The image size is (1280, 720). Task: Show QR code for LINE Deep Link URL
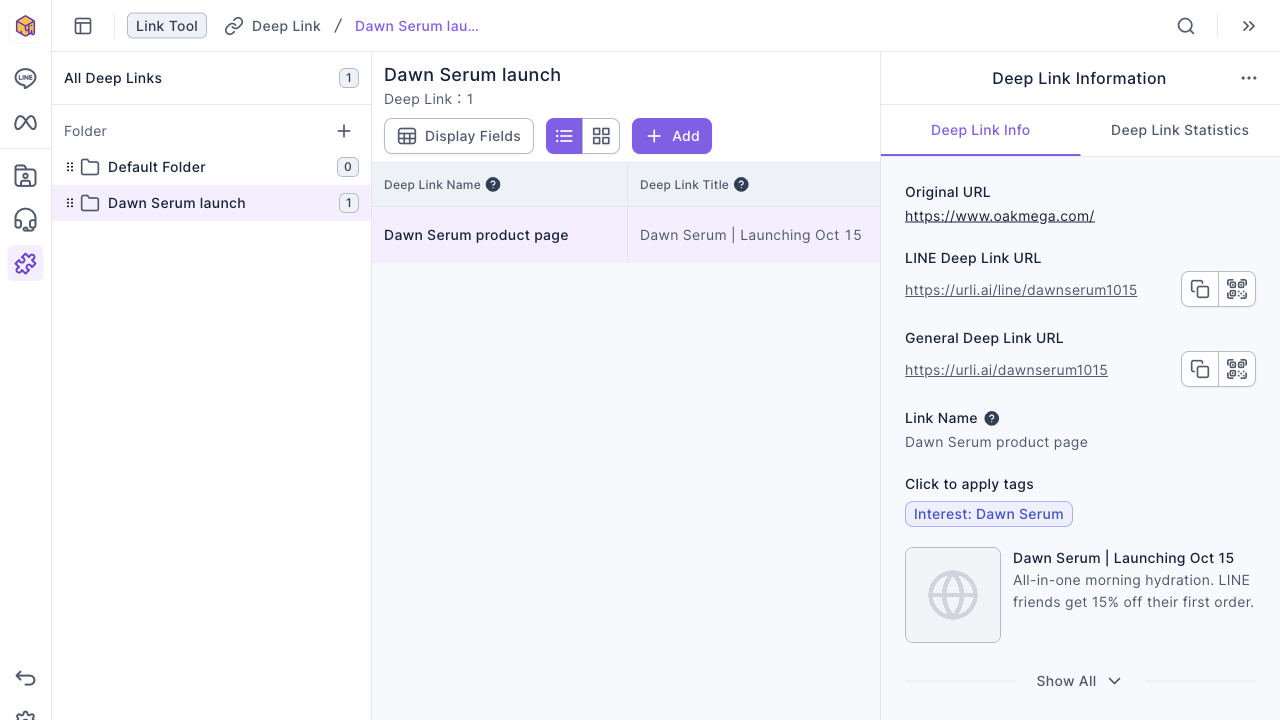[x=1237, y=289]
